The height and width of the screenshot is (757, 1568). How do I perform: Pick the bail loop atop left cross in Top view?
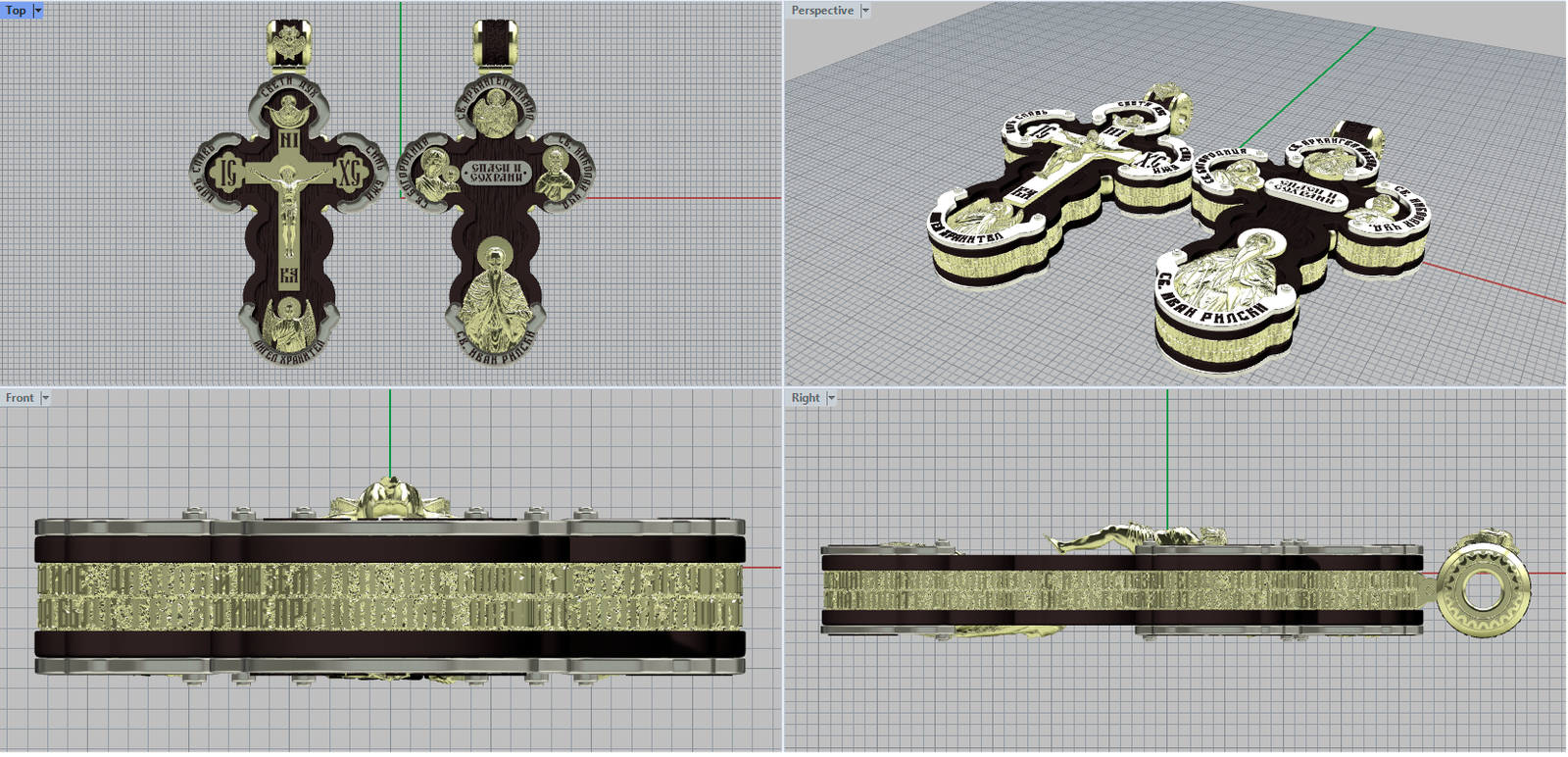point(288,42)
